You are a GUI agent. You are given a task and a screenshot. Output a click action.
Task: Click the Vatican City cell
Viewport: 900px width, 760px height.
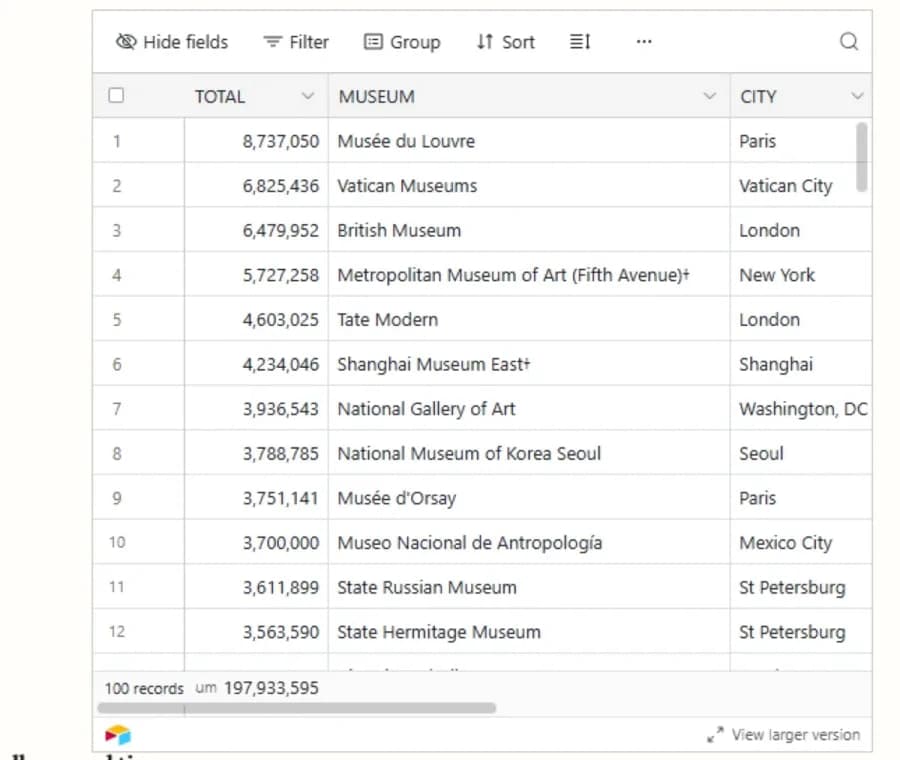tap(801, 185)
